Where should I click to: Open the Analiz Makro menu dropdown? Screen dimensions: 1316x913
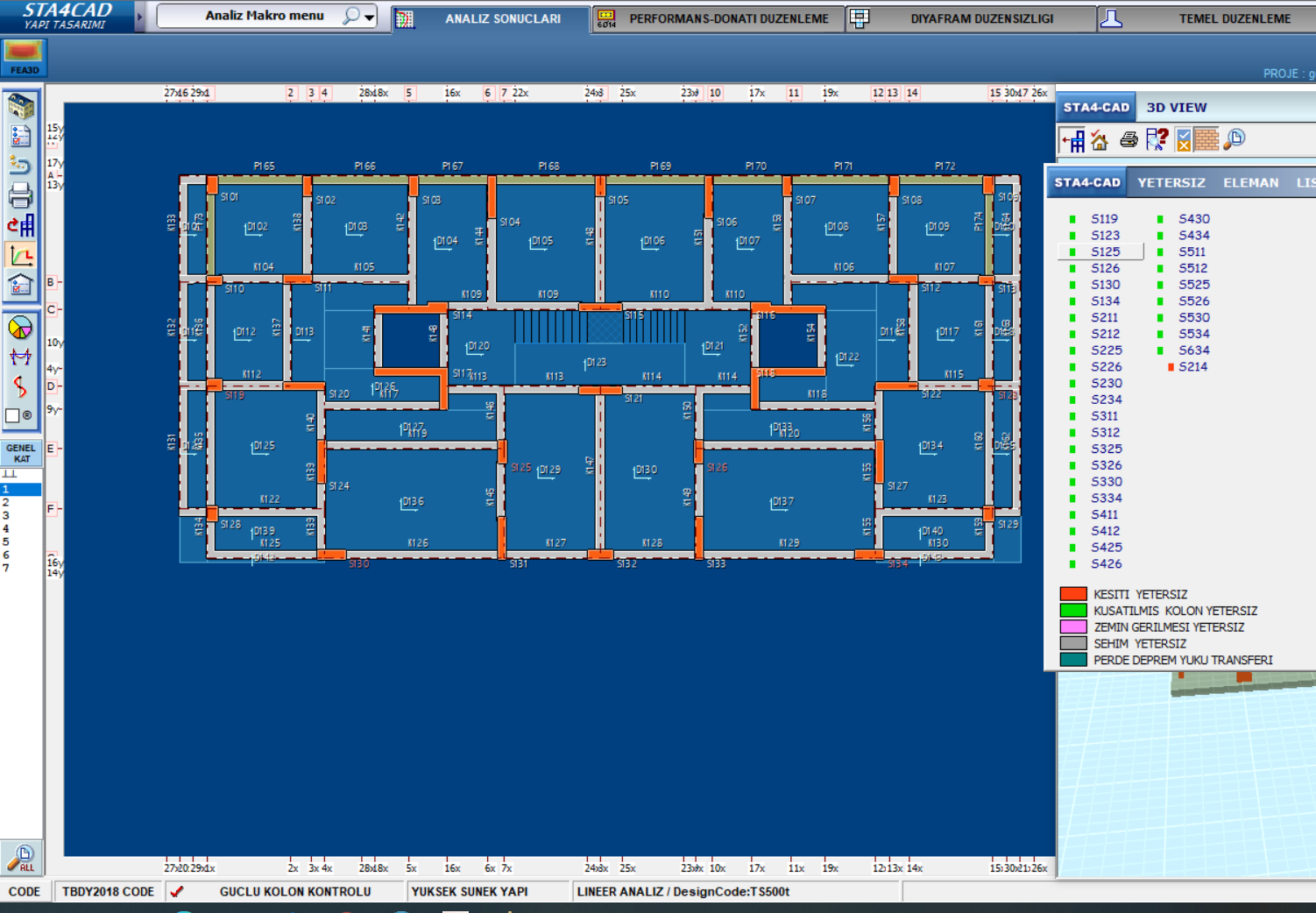pos(370,17)
